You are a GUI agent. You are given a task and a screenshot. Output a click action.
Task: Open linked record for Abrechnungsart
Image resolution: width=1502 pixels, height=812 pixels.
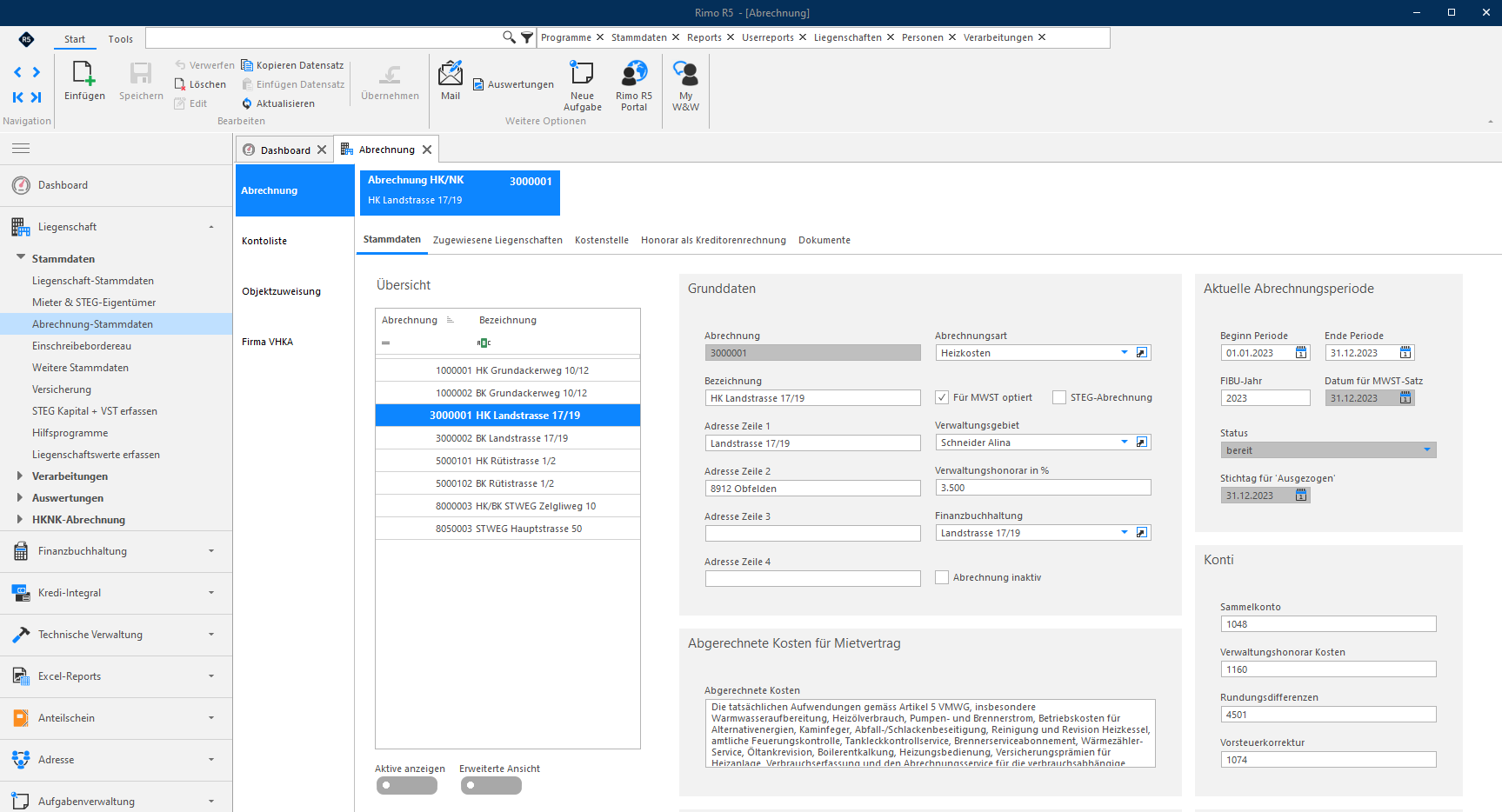point(1142,353)
